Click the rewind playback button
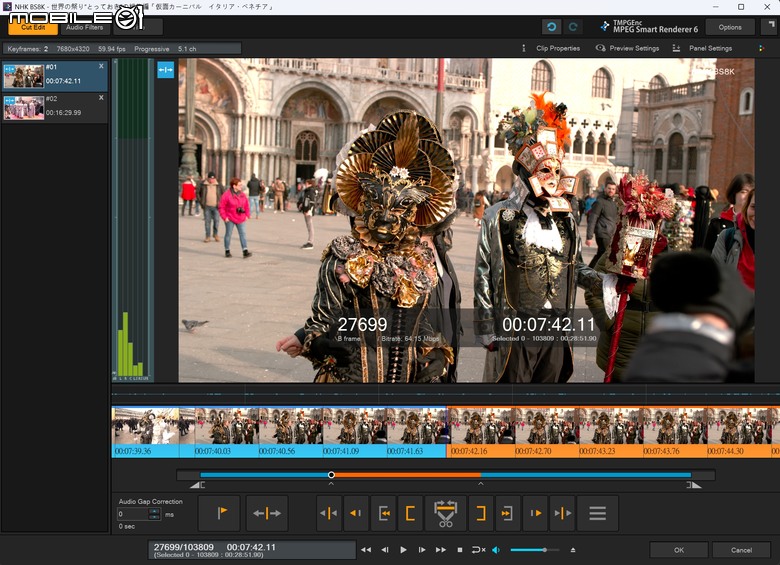 click(x=366, y=550)
